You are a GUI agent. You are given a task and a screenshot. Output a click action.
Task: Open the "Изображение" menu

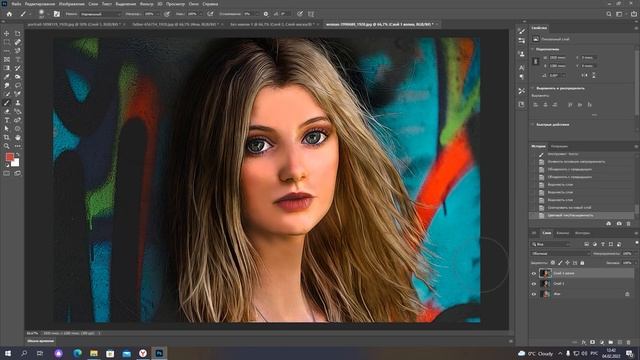(x=72, y=4)
